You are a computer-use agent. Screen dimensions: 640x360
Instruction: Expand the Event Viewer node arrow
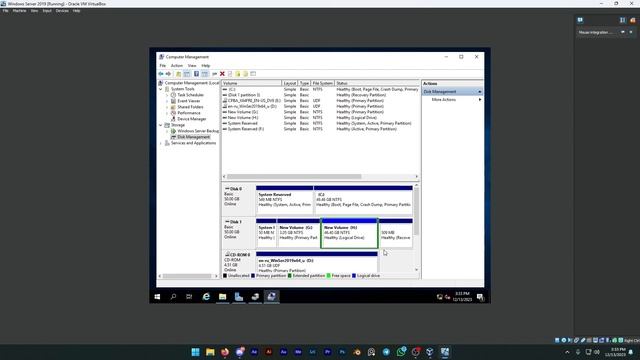tap(167, 101)
